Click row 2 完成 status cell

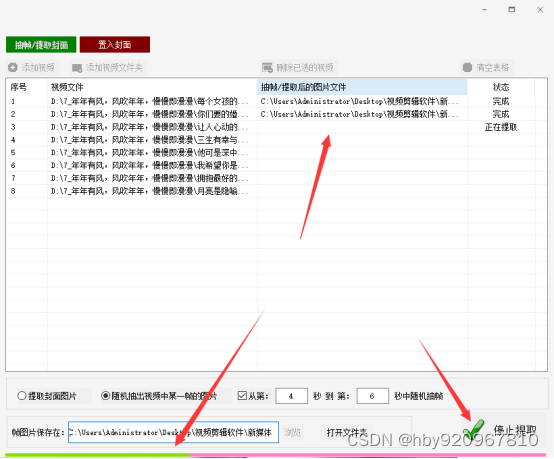[x=501, y=114]
